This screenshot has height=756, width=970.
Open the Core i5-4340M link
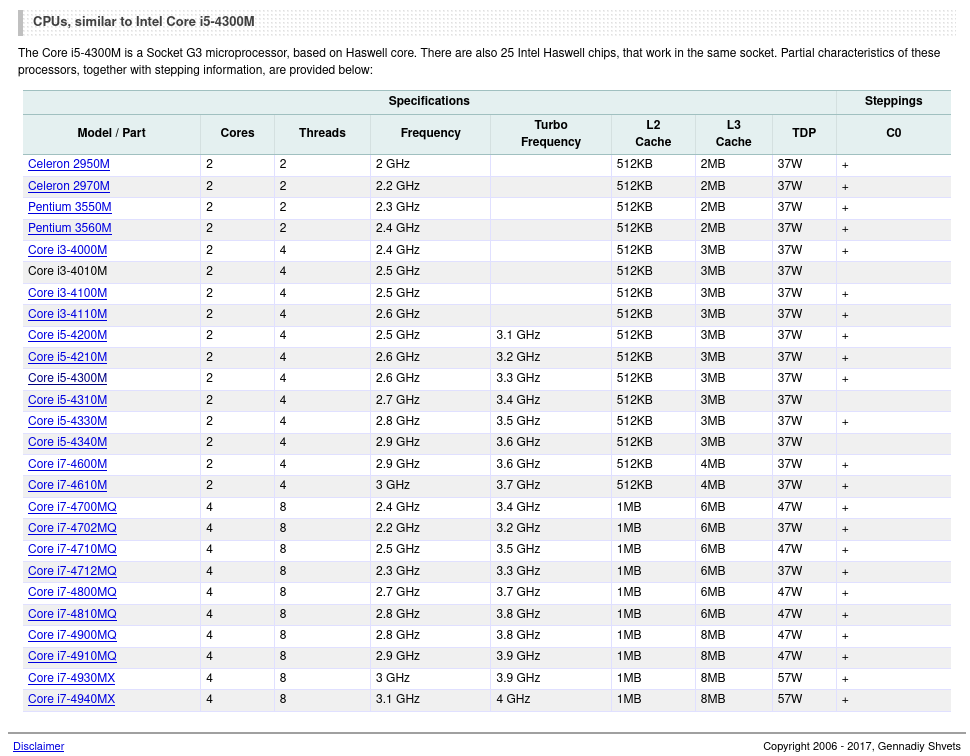pyautogui.click(x=67, y=442)
